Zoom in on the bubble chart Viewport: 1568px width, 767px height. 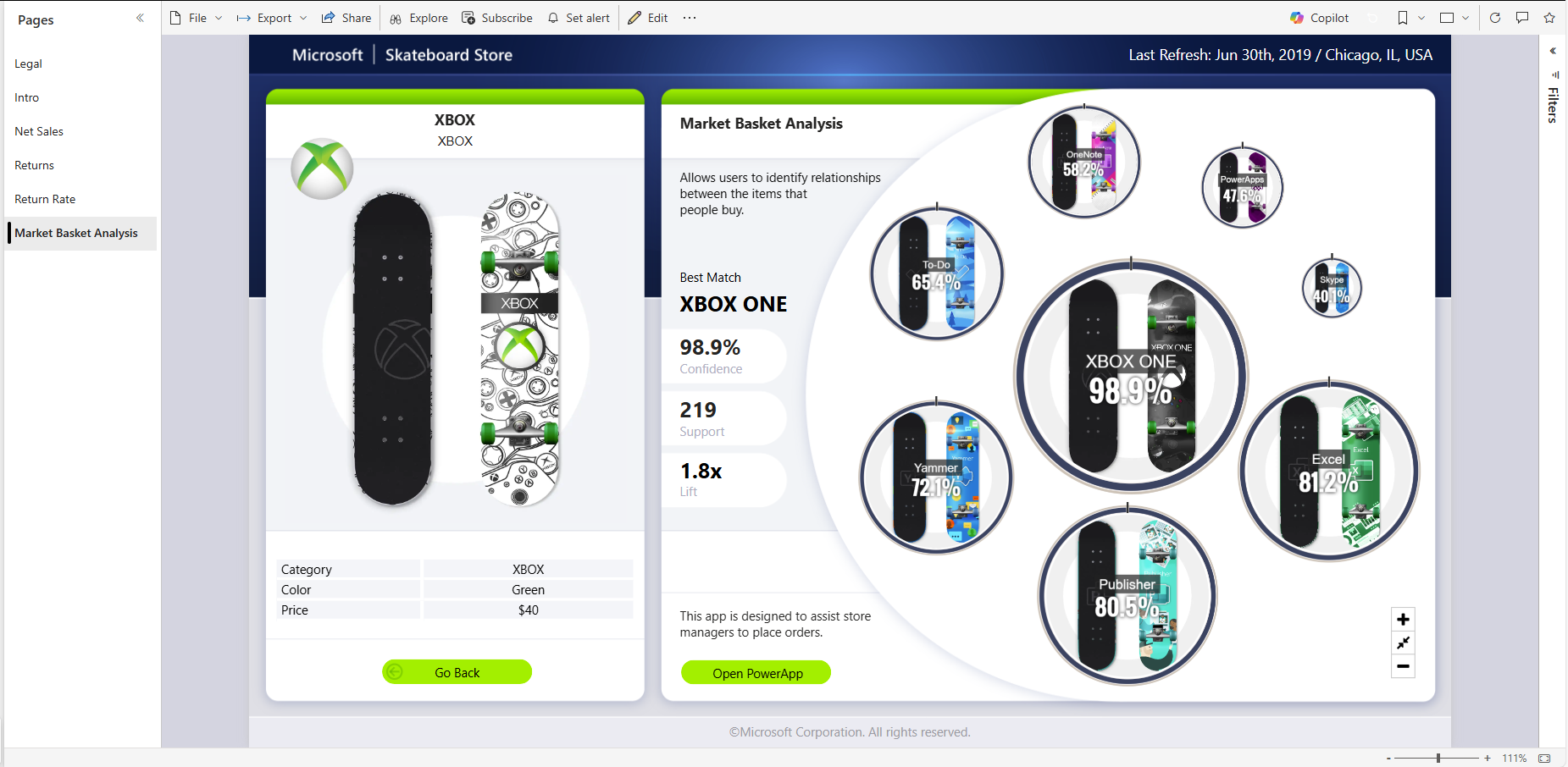1403,620
